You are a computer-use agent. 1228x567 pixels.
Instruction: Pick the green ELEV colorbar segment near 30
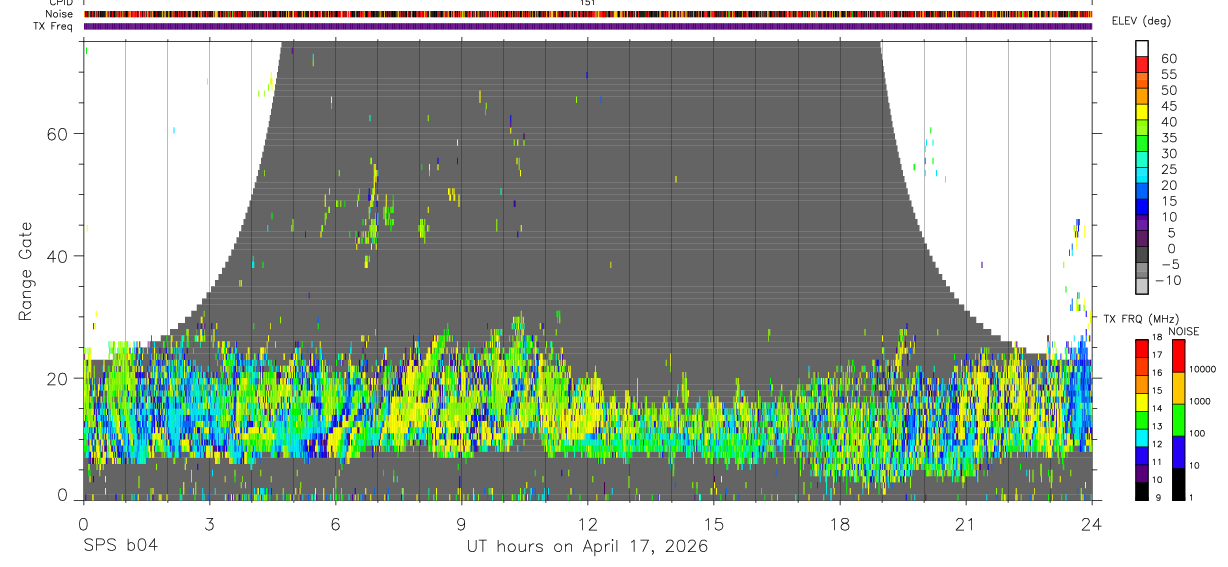[x=1142, y=144]
